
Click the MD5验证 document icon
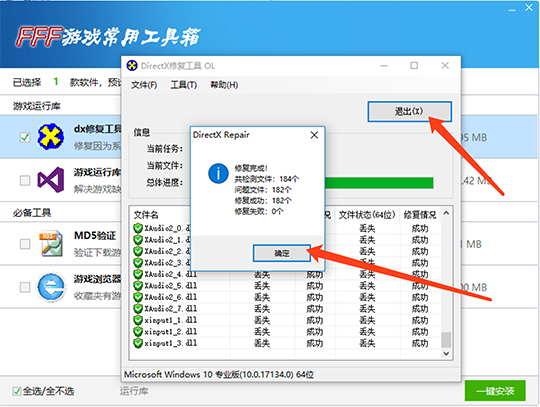[52, 244]
